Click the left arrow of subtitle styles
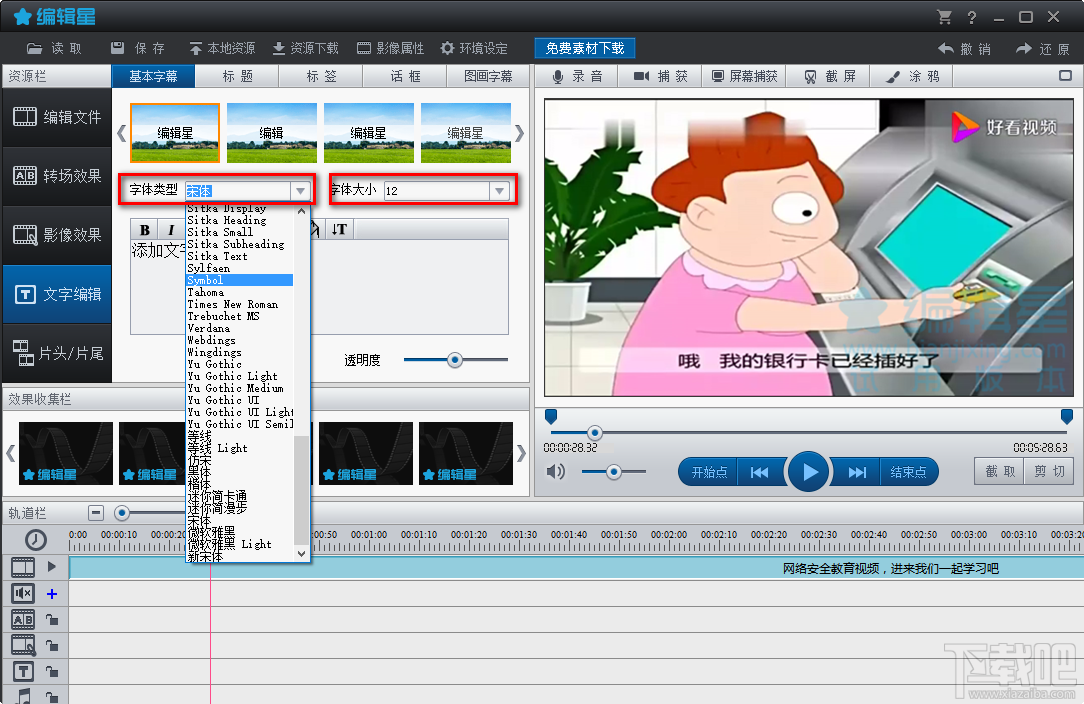 121,133
